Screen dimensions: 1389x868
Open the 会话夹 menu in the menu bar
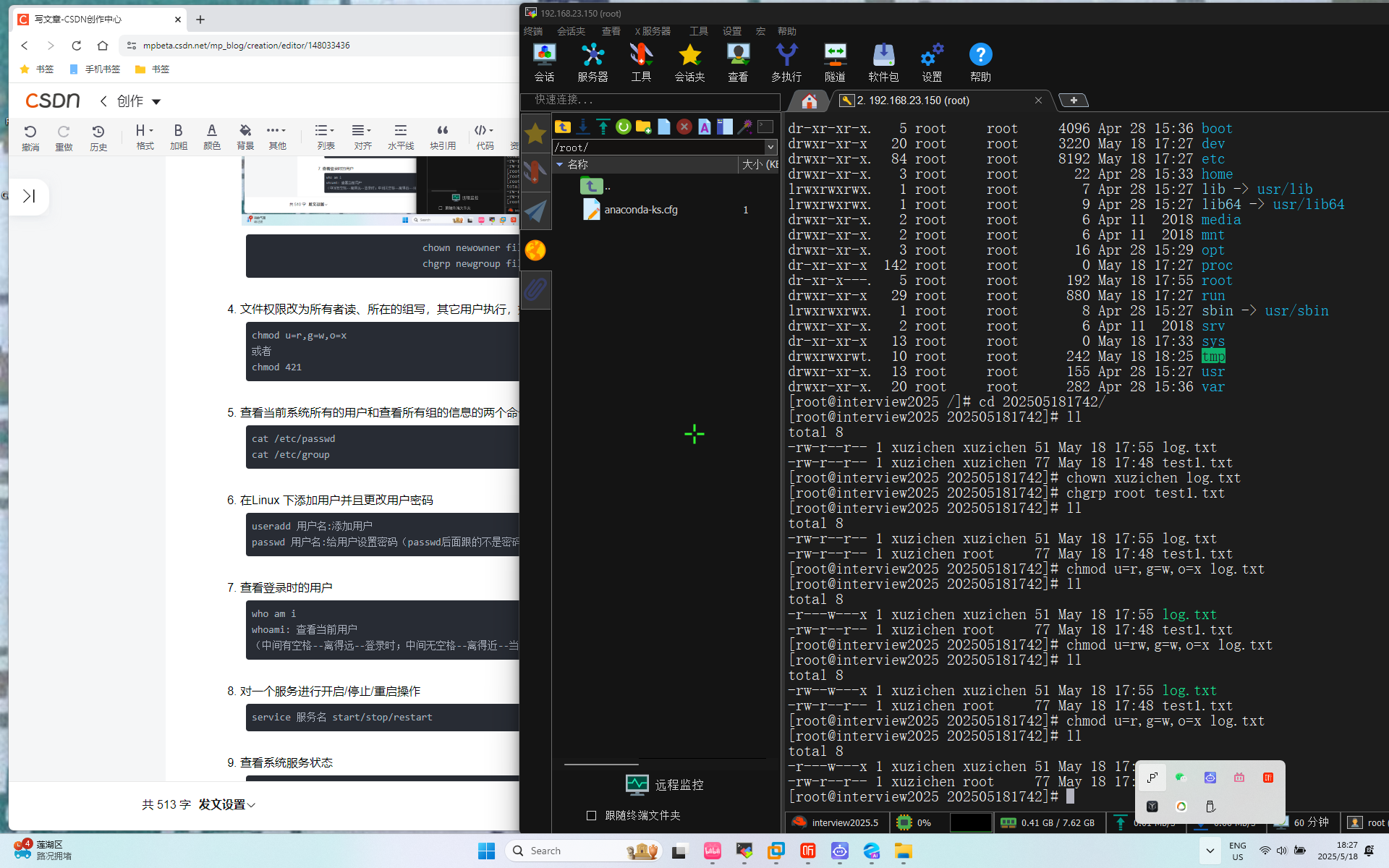point(571,31)
